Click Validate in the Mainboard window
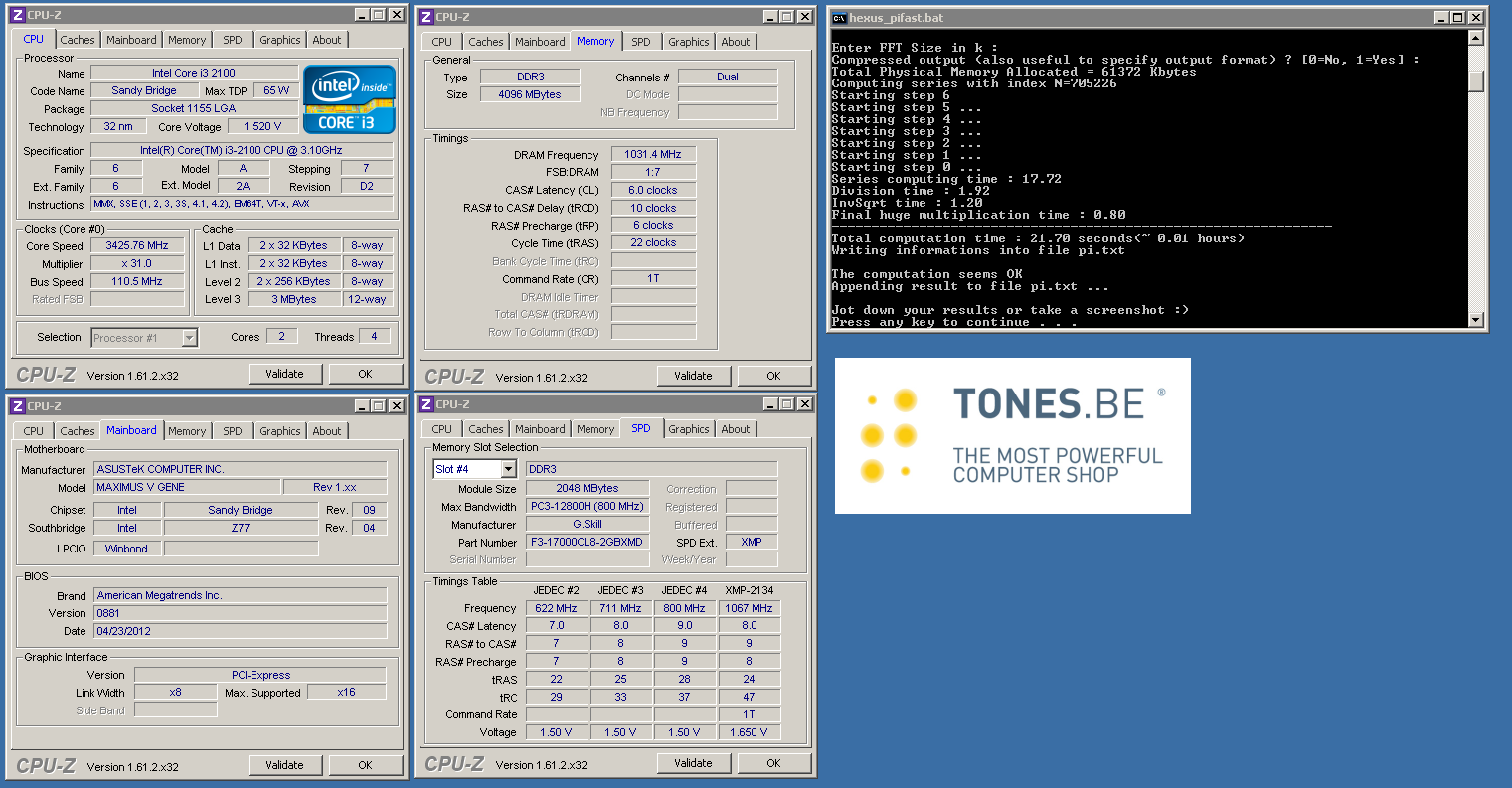1512x788 pixels. (x=284, y=765)
